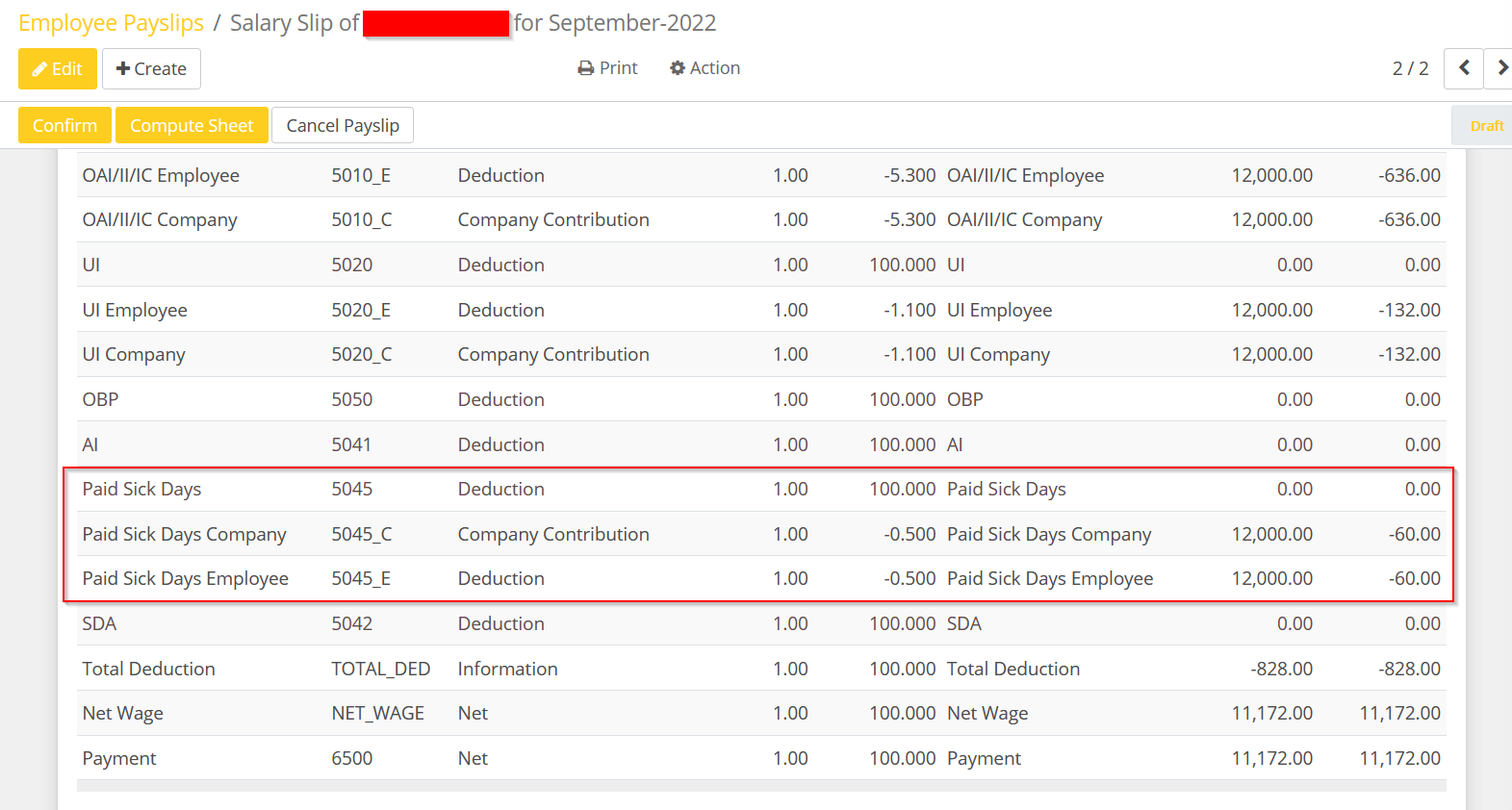This screenshot has width=1512, height=810.
Task: Click amount 12,000.00 in UI Company row
Action: coord(1271,354)
